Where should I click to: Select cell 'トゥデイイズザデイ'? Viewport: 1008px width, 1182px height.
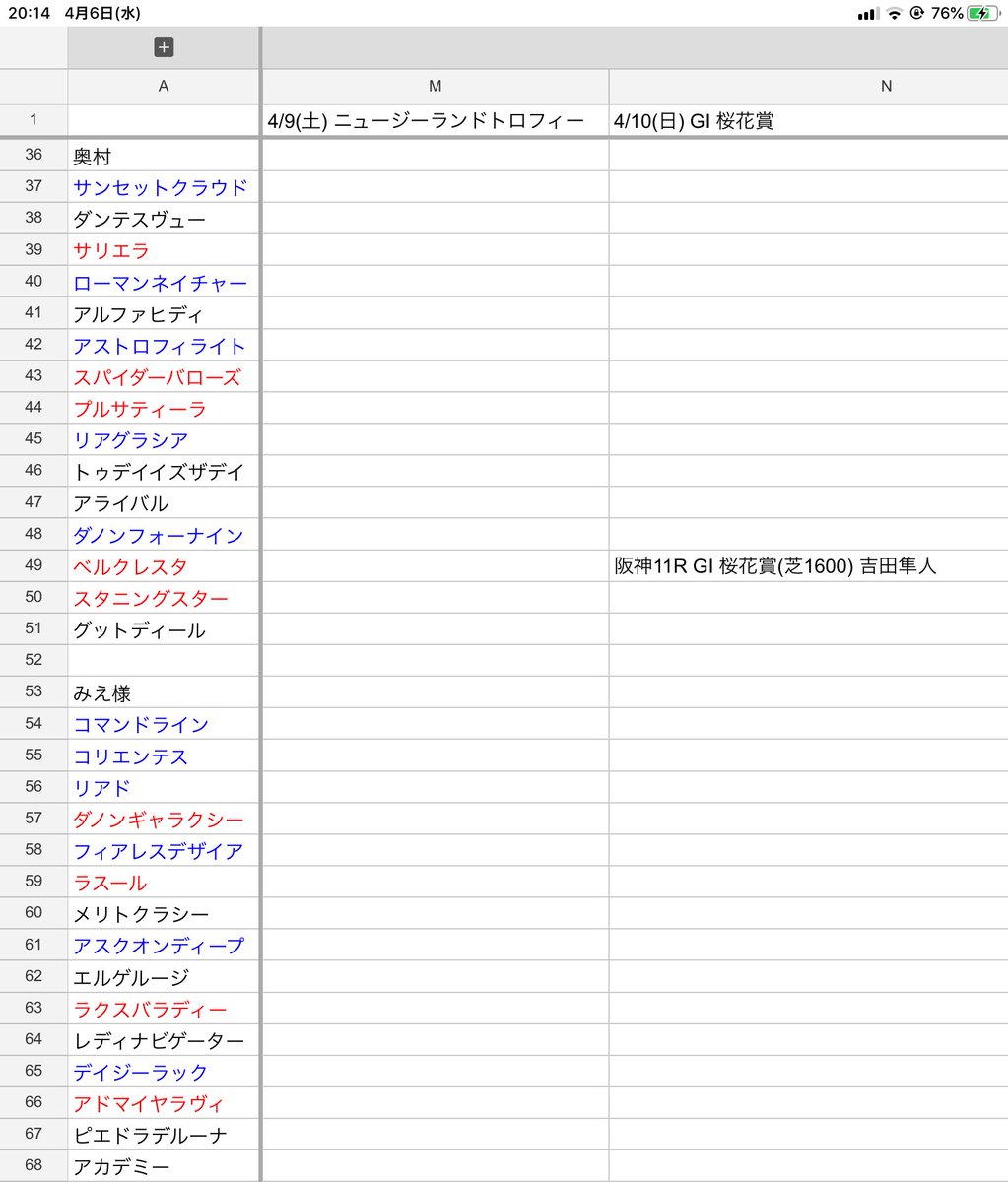[x=164, y=471]
